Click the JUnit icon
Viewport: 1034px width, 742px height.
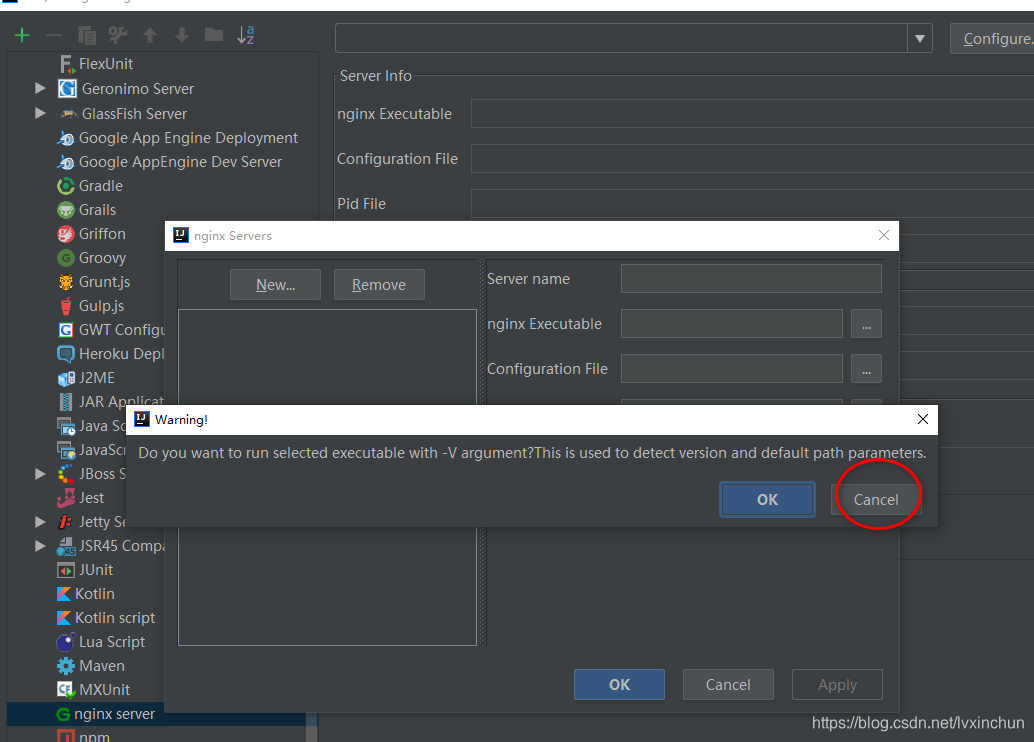coord(66,570)
